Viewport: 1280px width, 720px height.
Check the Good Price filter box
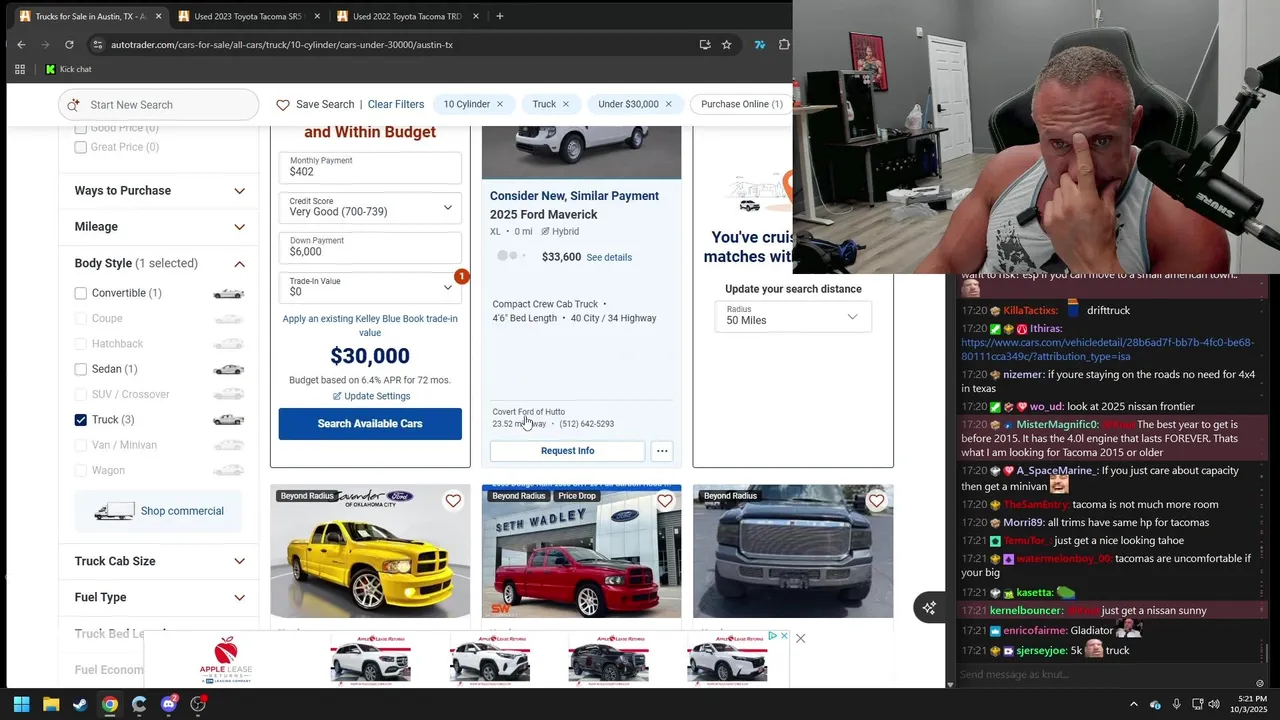pos(81,128)
